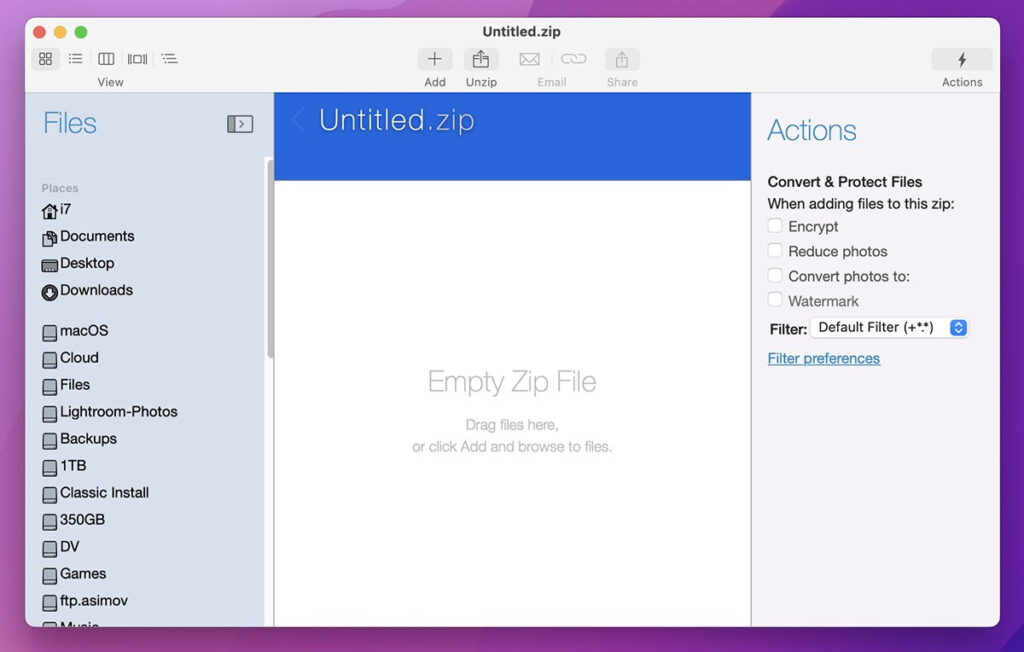Go back using arrow beside Untitled.zip
Viewport: 1024px width, 652px height.
[x=297, y=121]
